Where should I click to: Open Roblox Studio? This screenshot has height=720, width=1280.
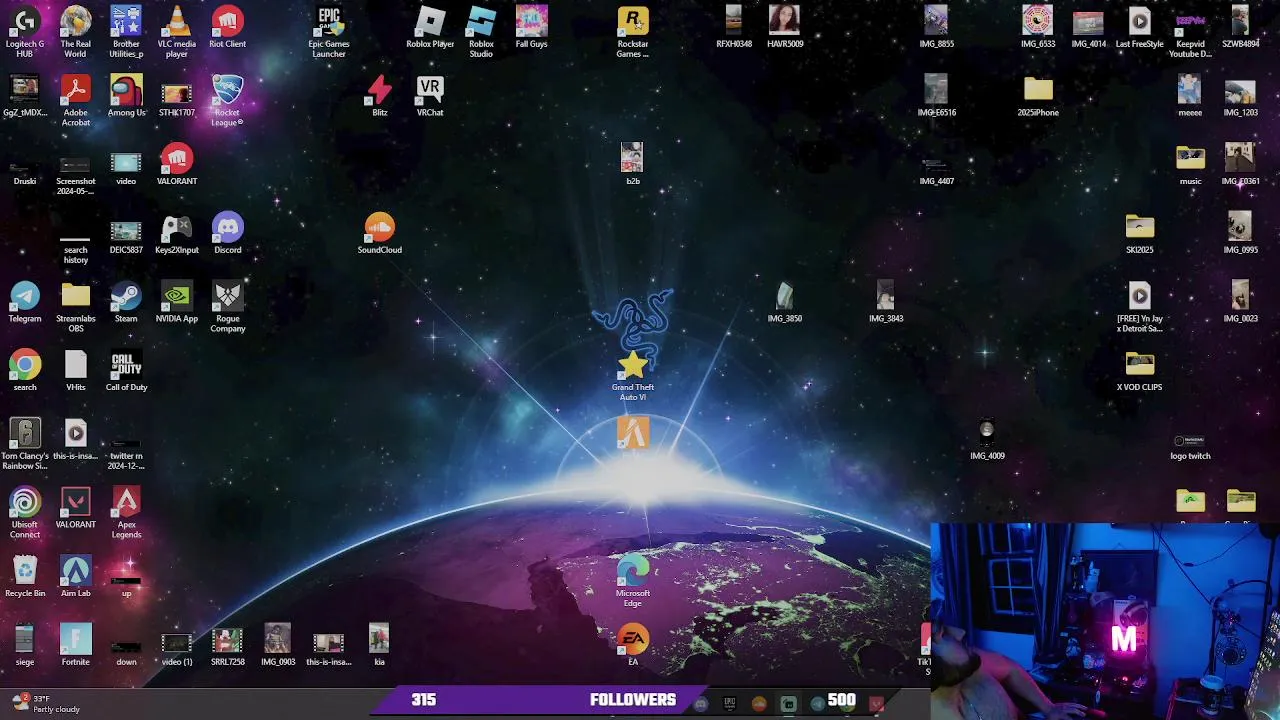click(481, 32)
